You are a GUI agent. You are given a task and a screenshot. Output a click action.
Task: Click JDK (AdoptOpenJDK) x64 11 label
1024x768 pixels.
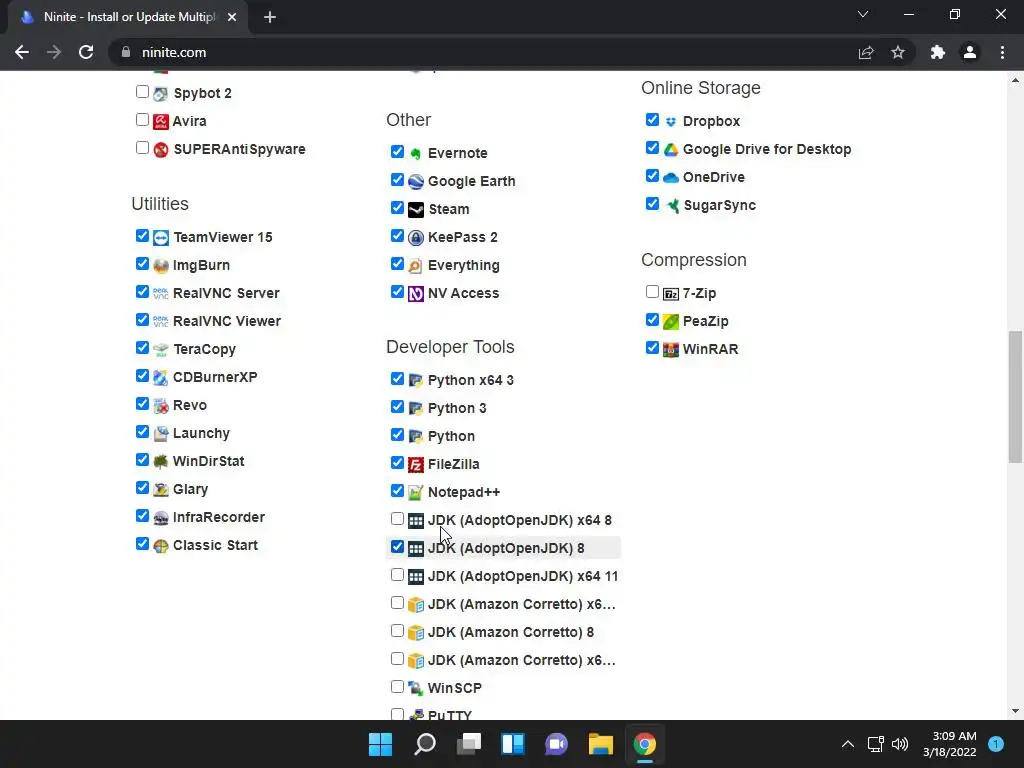click(x=522, y=577)
